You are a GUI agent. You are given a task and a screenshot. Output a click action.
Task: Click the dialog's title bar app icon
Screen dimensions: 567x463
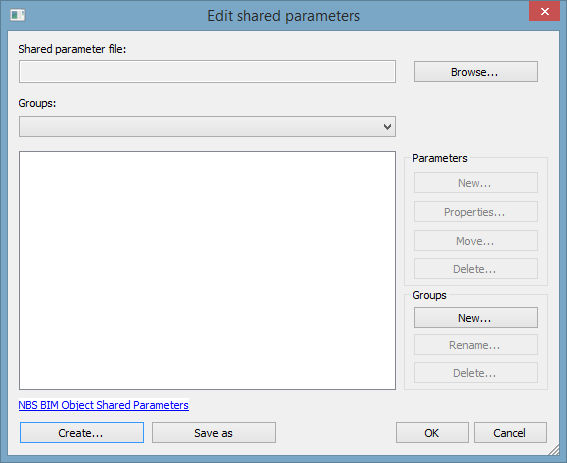tap(17, 15)
